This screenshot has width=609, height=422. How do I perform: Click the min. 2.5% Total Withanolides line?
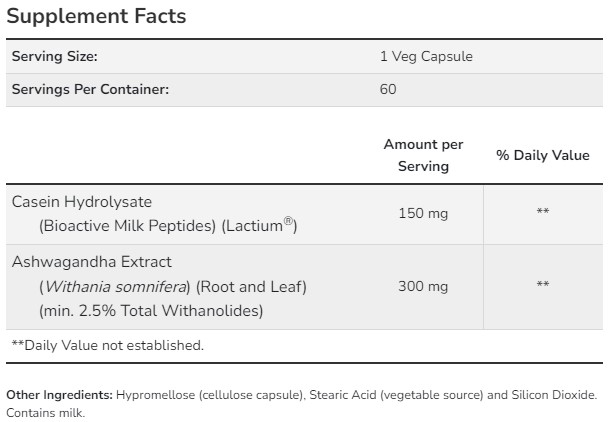coord(150,311)
